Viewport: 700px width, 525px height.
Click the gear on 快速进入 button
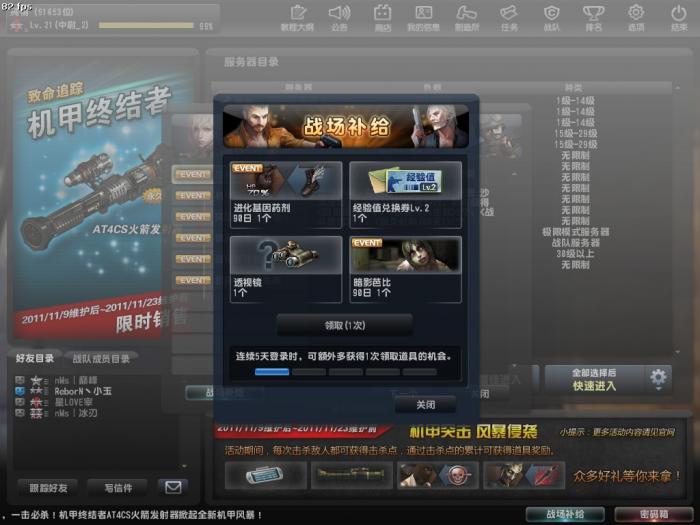(x=658, y=379)
